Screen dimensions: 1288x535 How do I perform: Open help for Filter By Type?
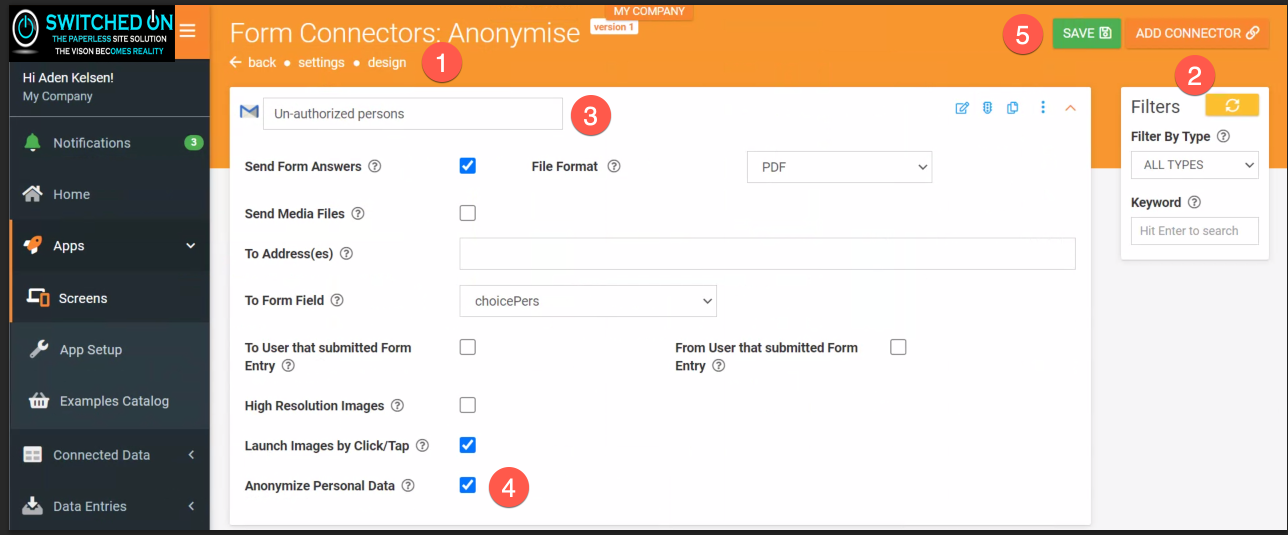click(1223, 137)
